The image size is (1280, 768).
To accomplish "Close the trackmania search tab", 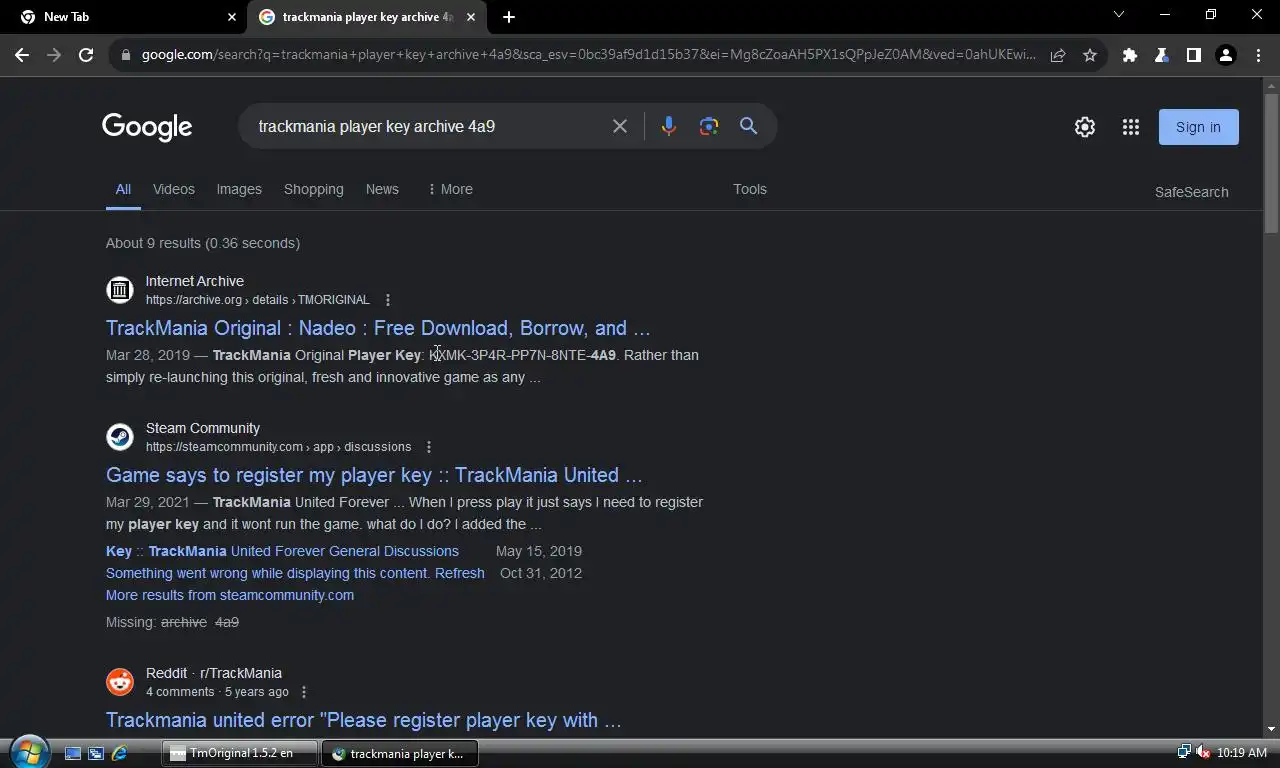I will tap(471, 17).
